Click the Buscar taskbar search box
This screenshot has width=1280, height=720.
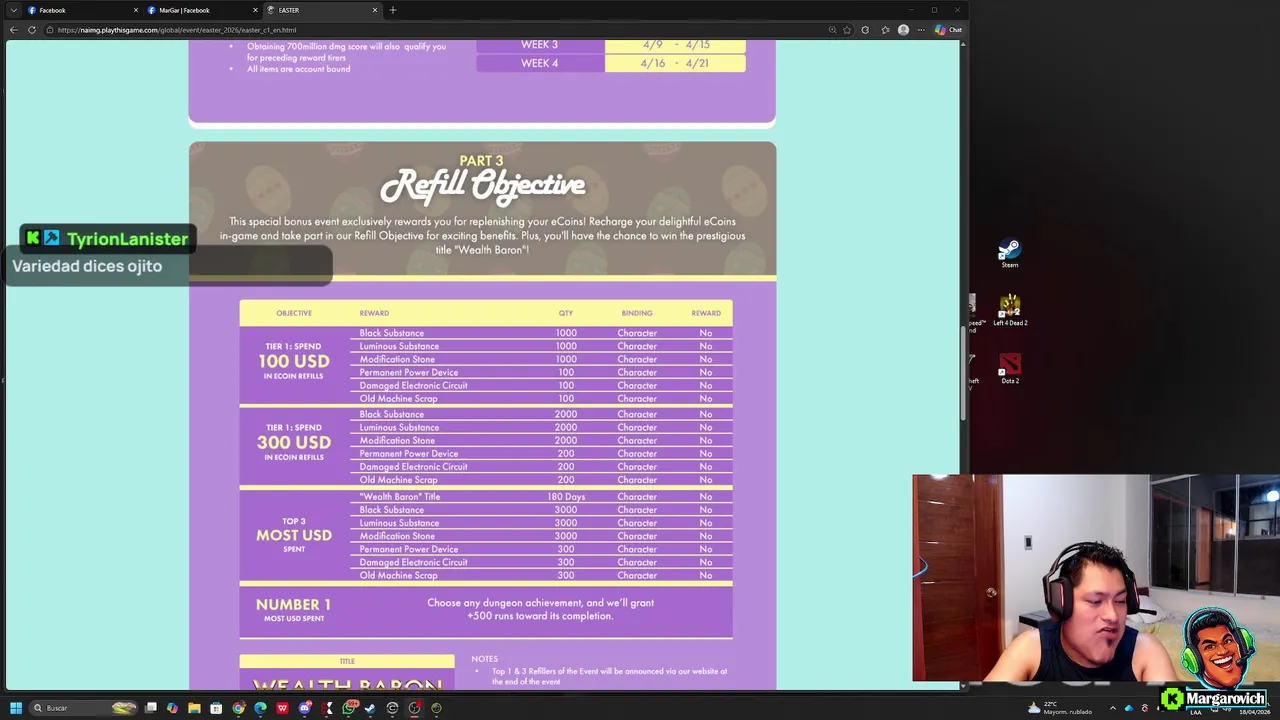coord(83,708)
